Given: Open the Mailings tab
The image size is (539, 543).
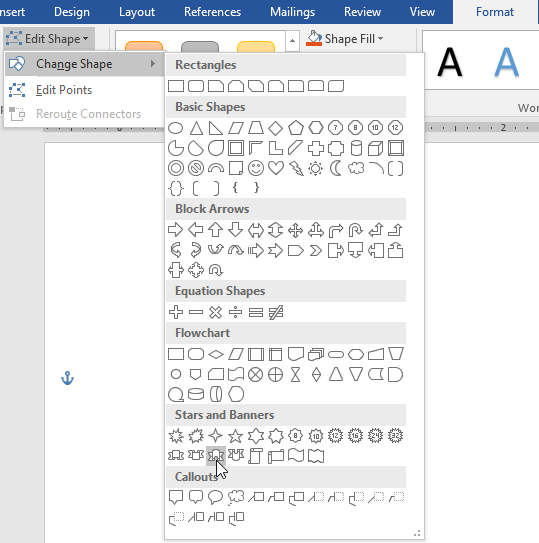Looking at the screenshot, I should [292, 12].
